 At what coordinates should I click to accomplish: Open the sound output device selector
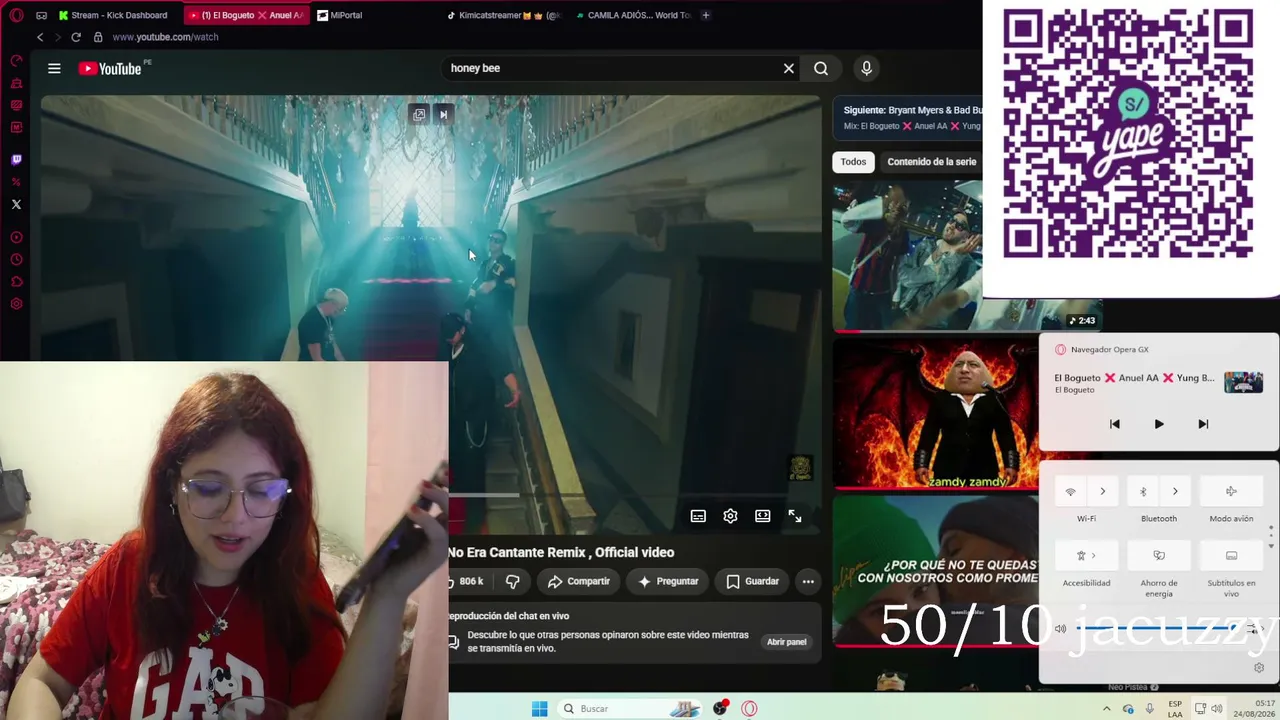click(1254, 629)
